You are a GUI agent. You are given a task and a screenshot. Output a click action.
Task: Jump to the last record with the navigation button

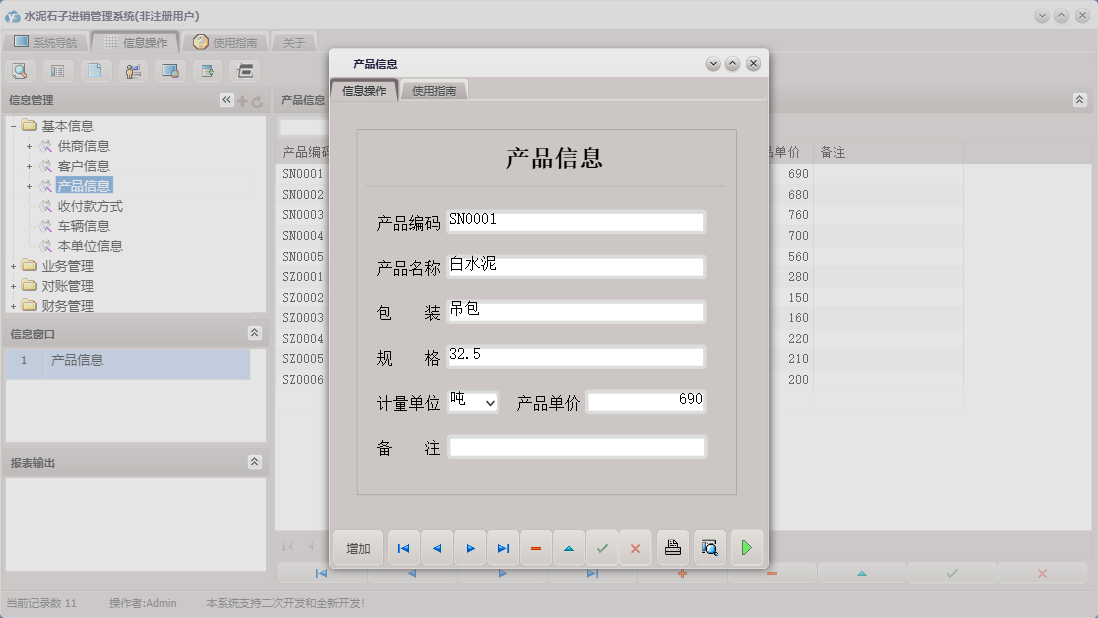pos(503,547)
